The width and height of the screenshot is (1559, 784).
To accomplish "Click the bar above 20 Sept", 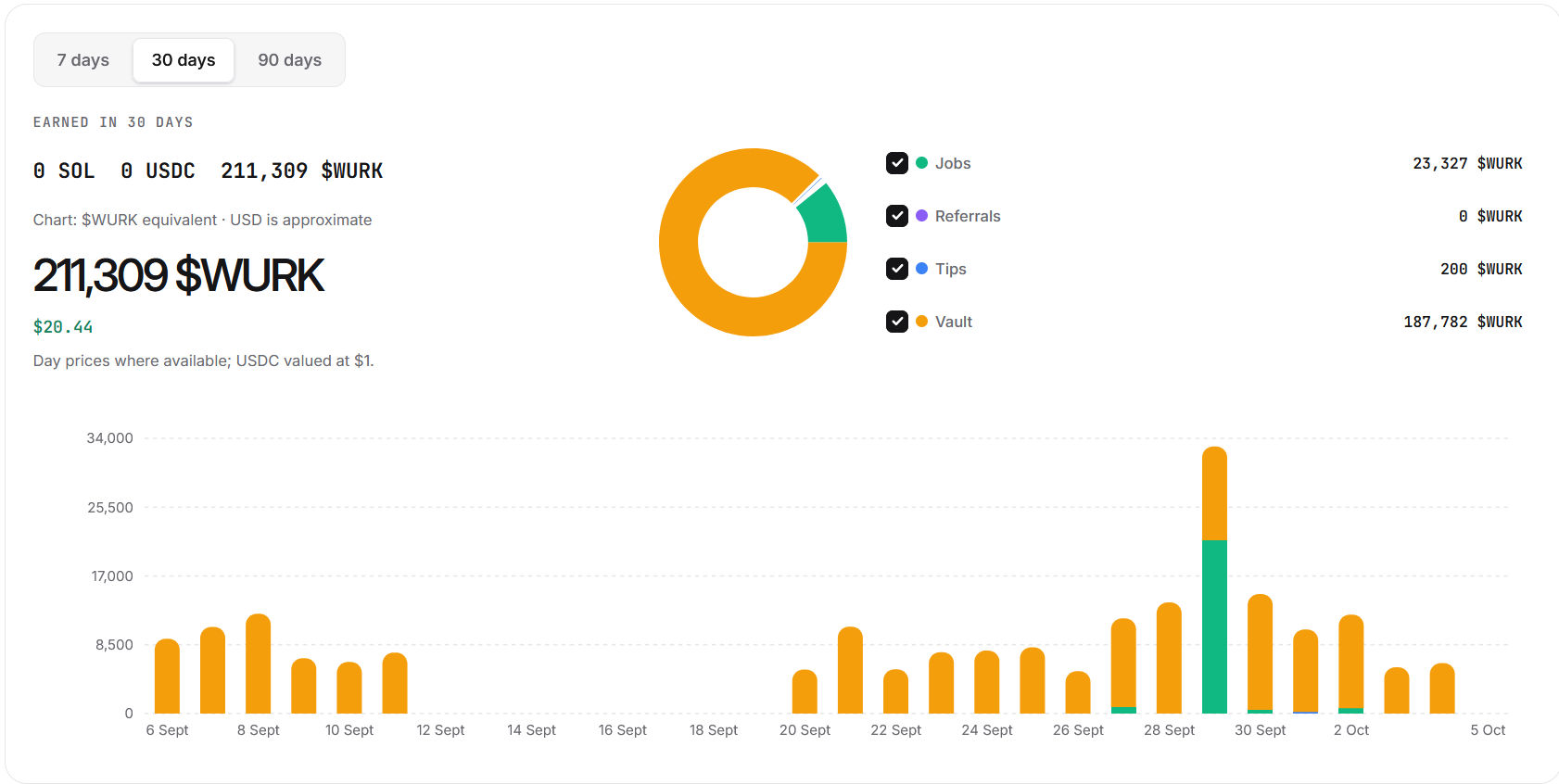I will coord(805,691).
